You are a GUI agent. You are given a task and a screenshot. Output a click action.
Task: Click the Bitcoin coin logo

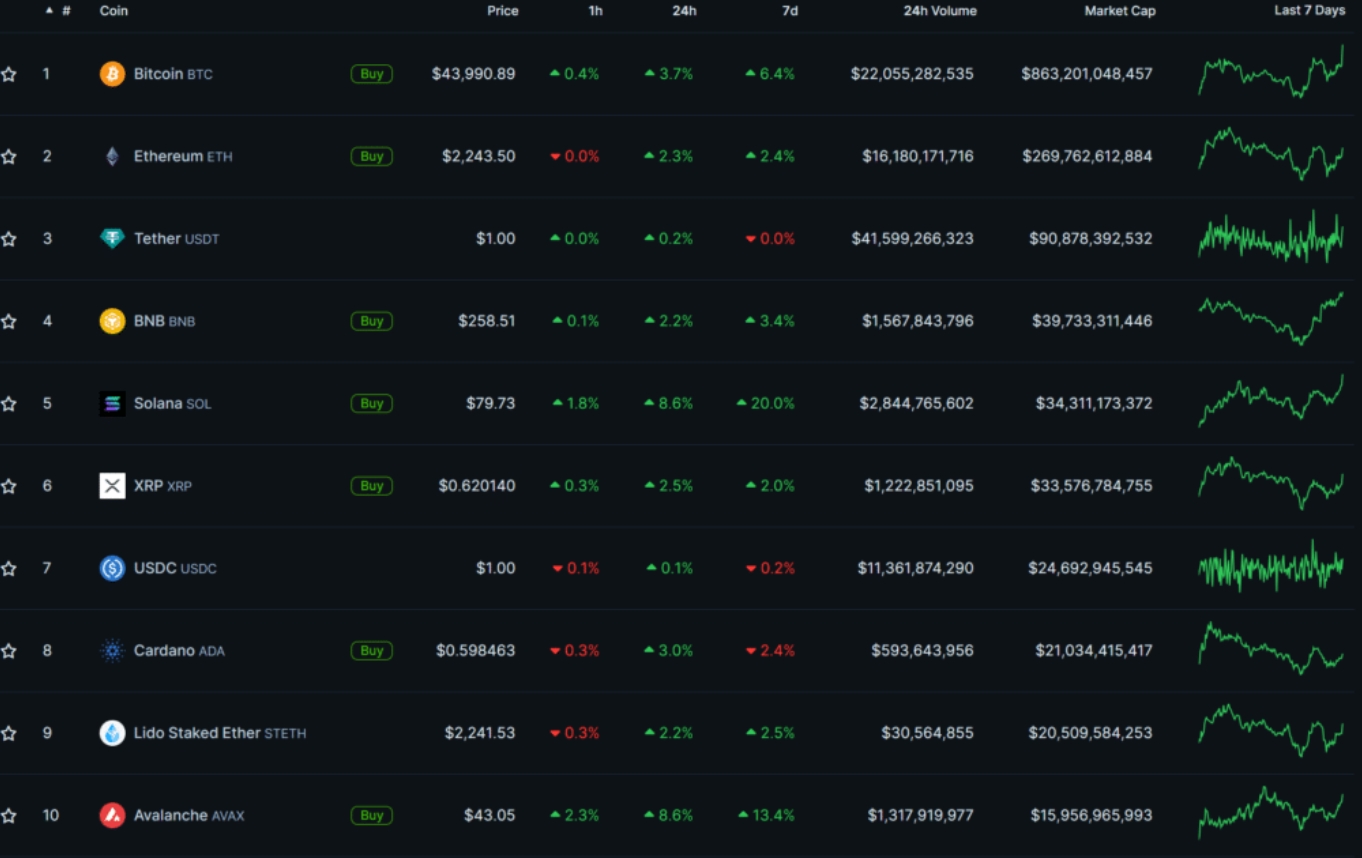112,74
